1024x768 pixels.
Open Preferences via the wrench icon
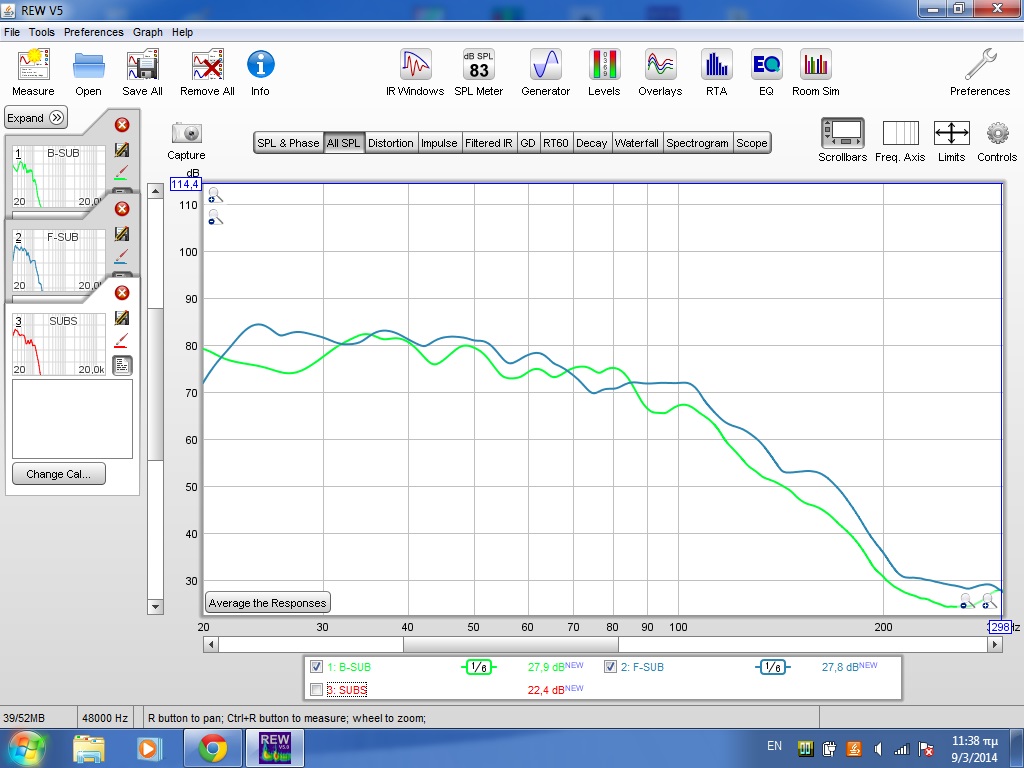[x=980, y=72]
